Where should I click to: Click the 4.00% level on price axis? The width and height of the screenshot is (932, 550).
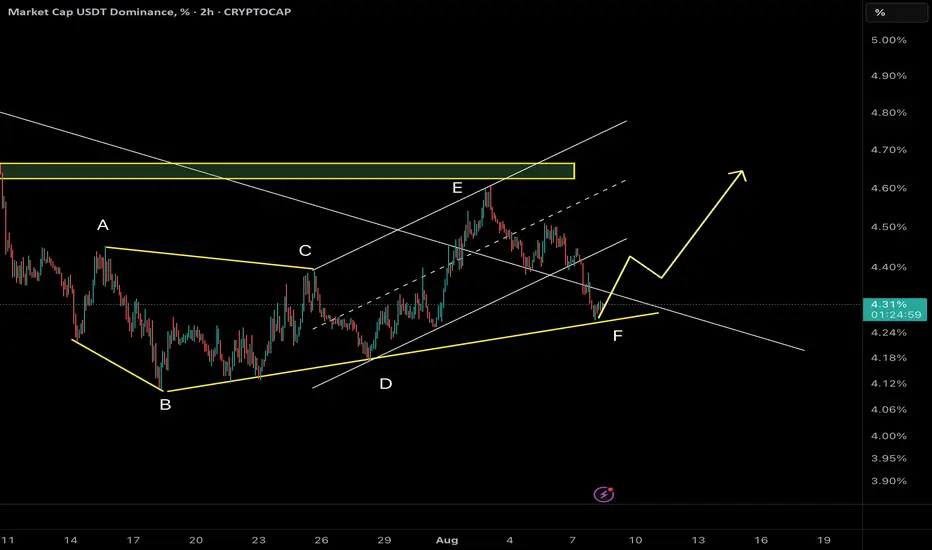889,436
